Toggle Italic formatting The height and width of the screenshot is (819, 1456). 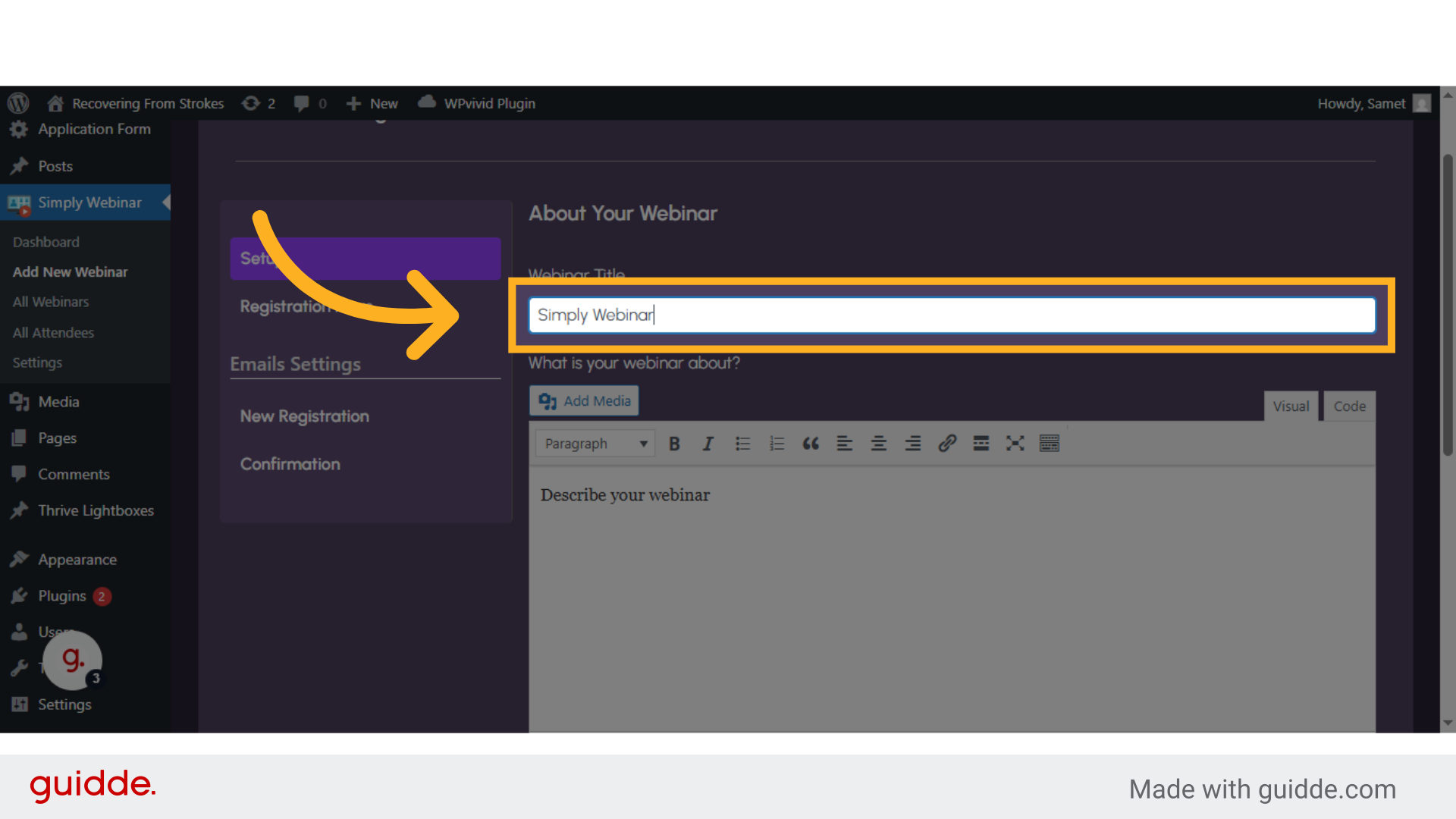pos(708,444)
